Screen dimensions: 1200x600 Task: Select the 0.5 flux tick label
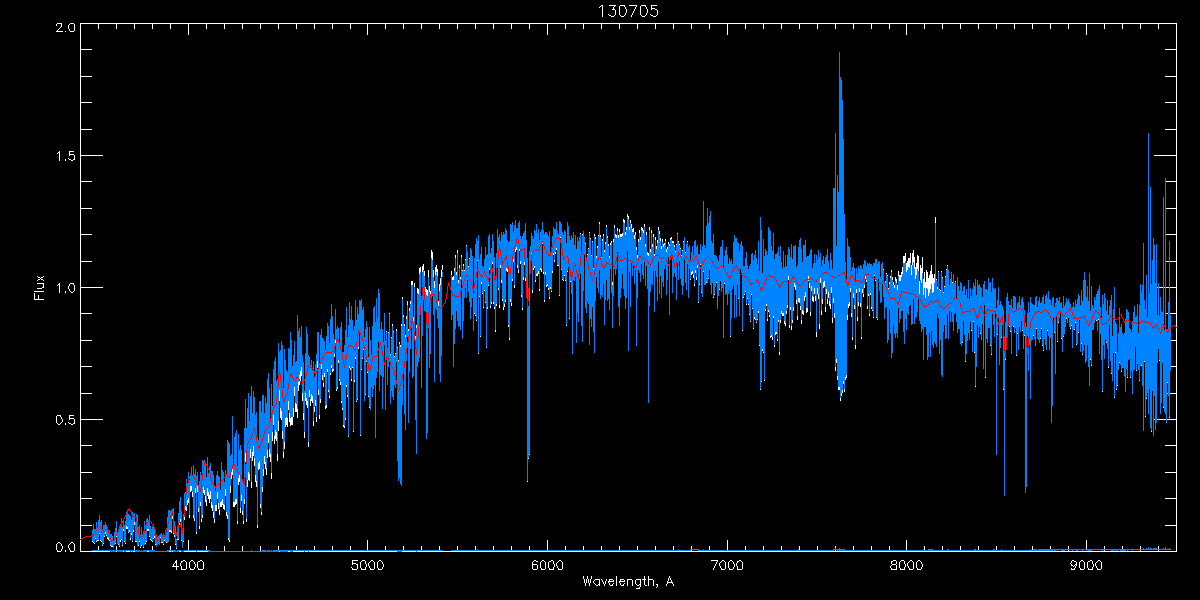point(65,419)
